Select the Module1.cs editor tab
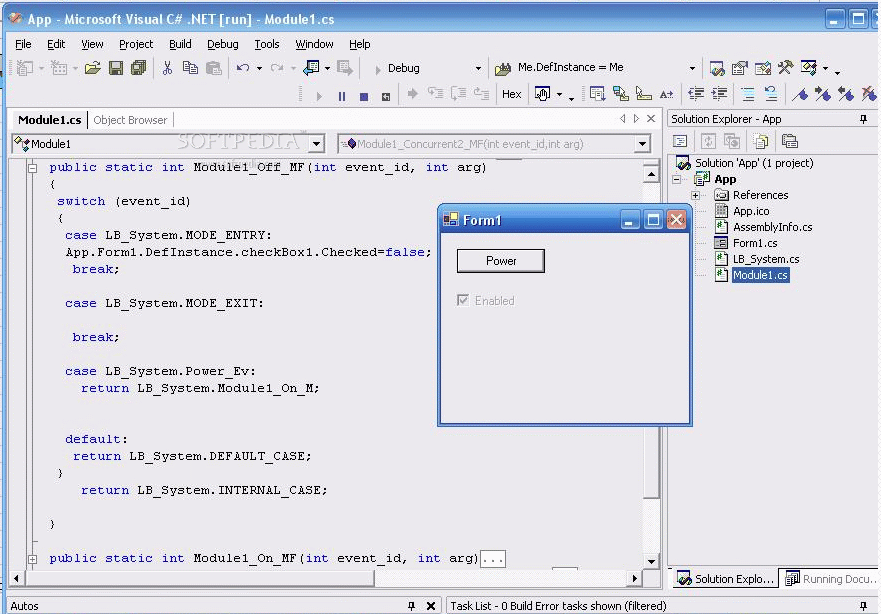The height and width of the screenshot is (614, 881). [49, 120]
